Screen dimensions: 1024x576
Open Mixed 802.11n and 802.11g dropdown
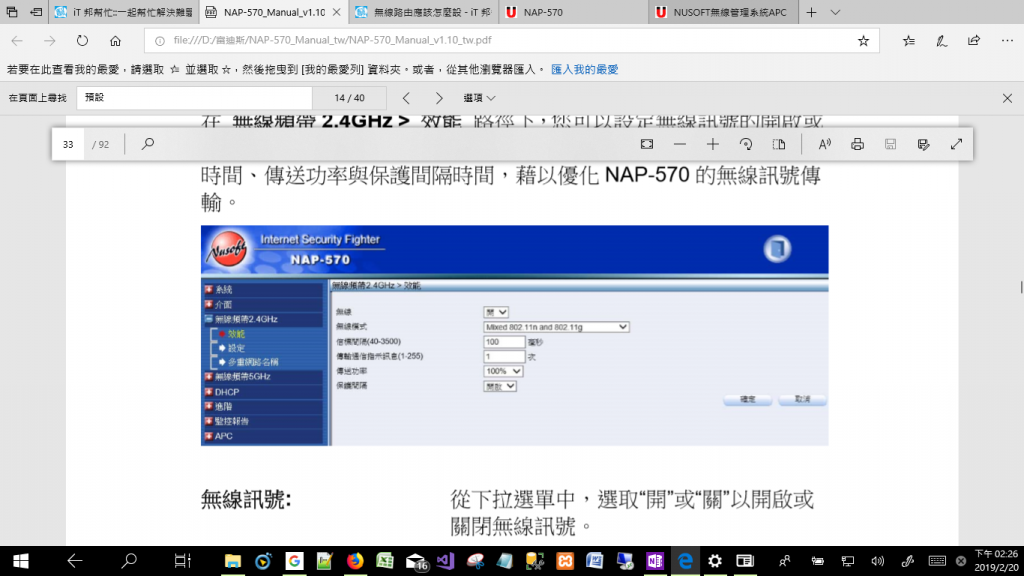(x=556, y=327)
